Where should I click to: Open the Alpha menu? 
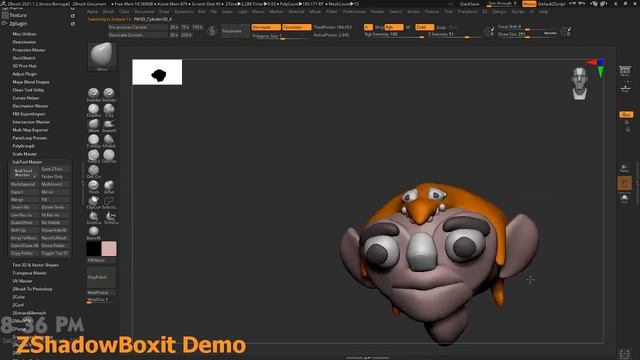click(x=92, y=12)
